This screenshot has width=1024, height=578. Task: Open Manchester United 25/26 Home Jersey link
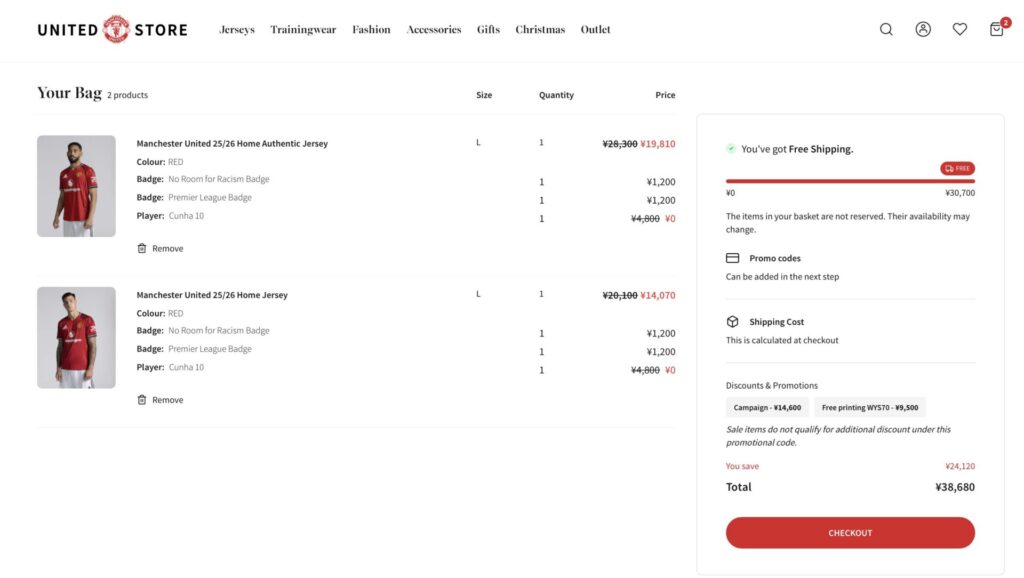[x=212, y=296]
